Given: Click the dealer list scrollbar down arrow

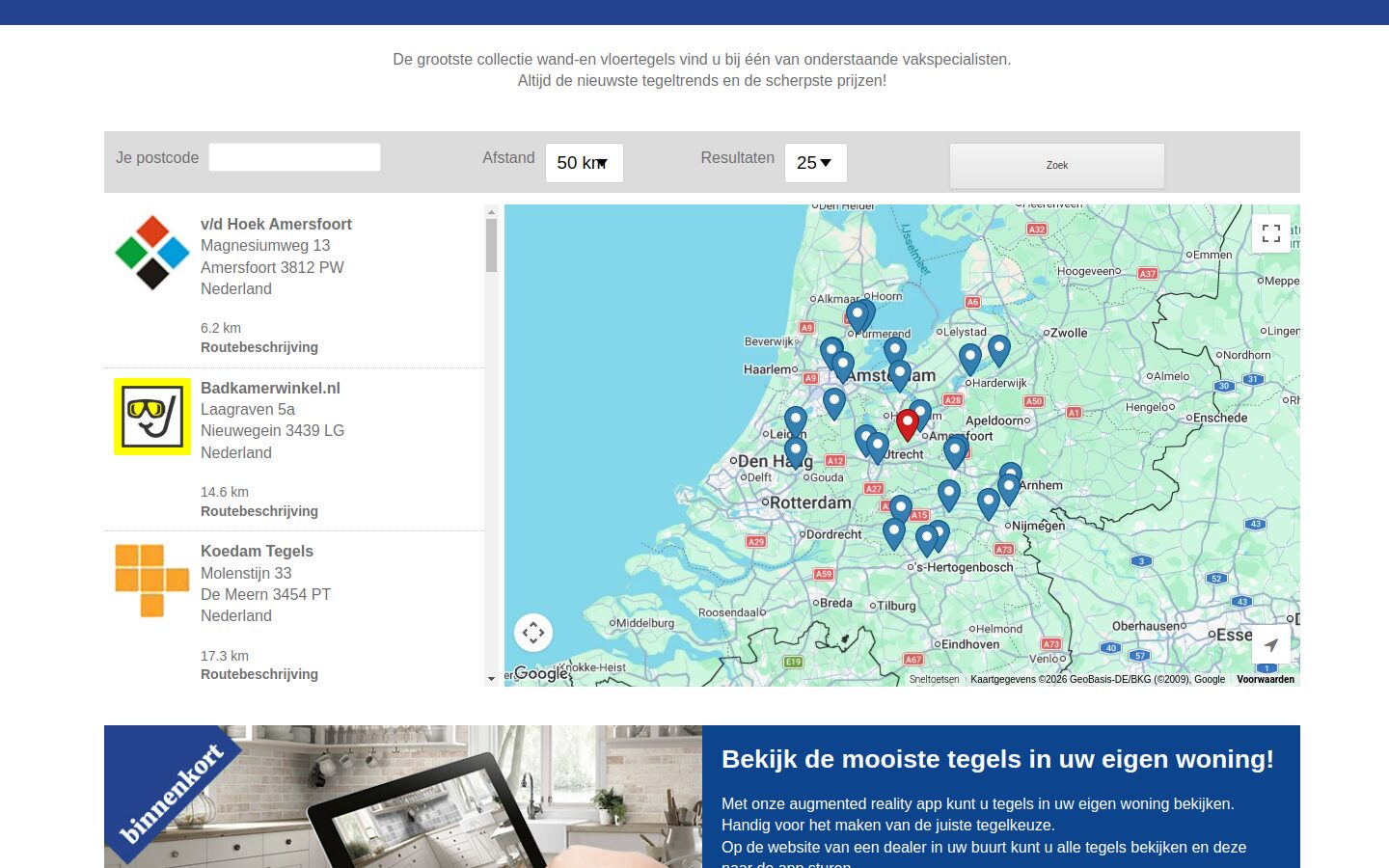Looking at the screenshot, I should [x=491, y=679].
